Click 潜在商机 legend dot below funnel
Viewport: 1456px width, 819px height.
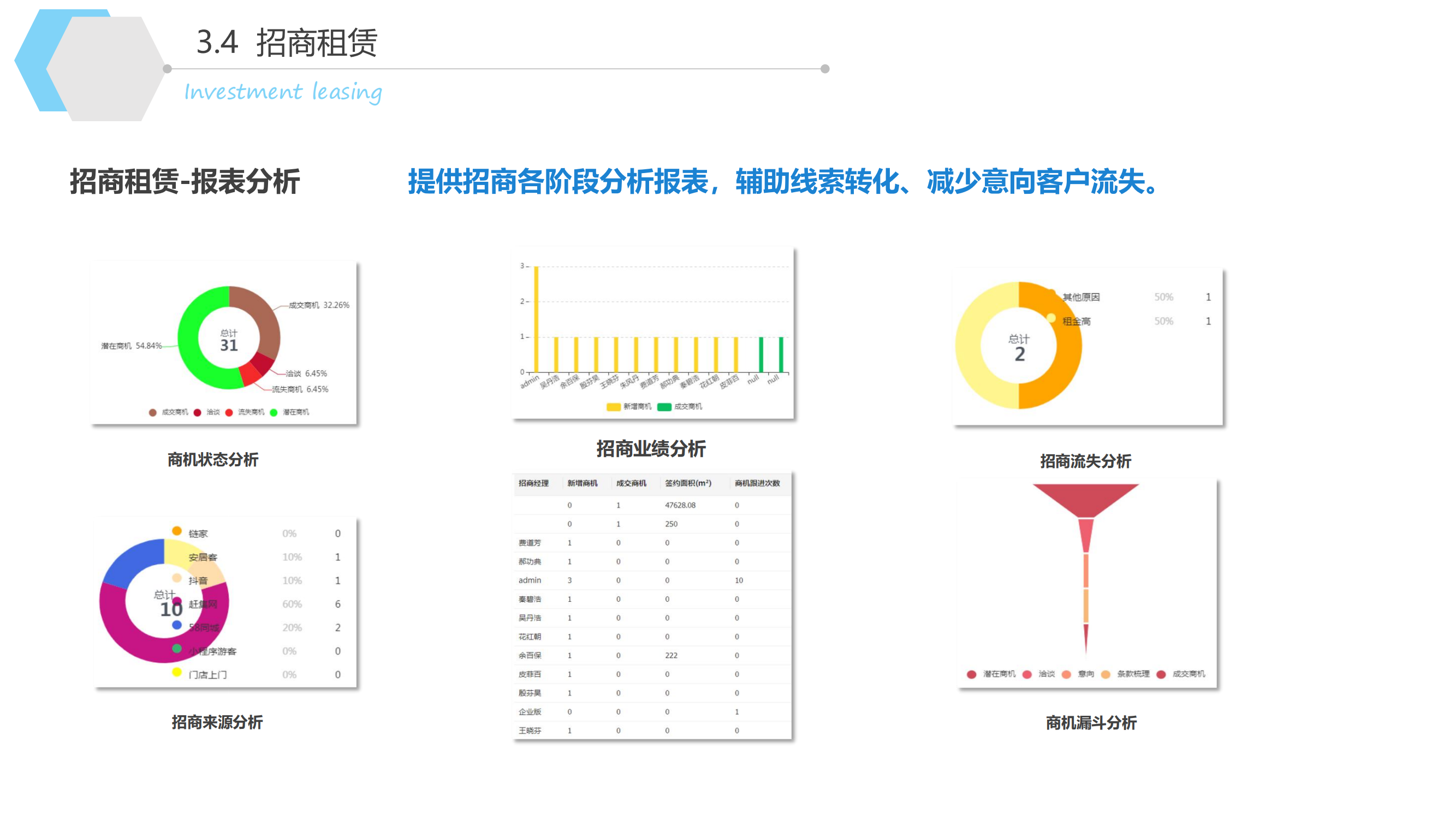[972, 674]
